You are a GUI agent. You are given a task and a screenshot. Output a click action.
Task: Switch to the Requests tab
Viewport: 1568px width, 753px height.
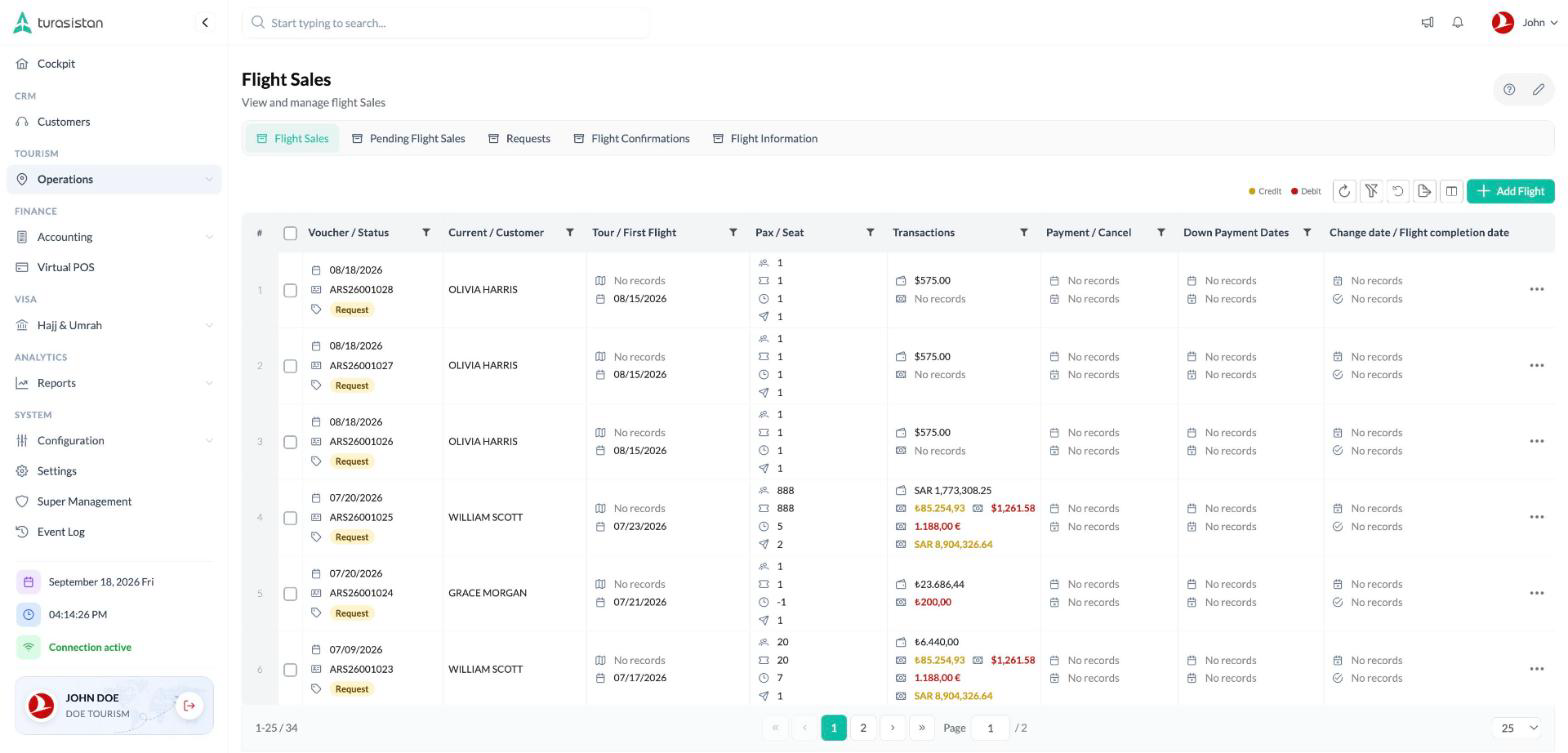point(519,138)
